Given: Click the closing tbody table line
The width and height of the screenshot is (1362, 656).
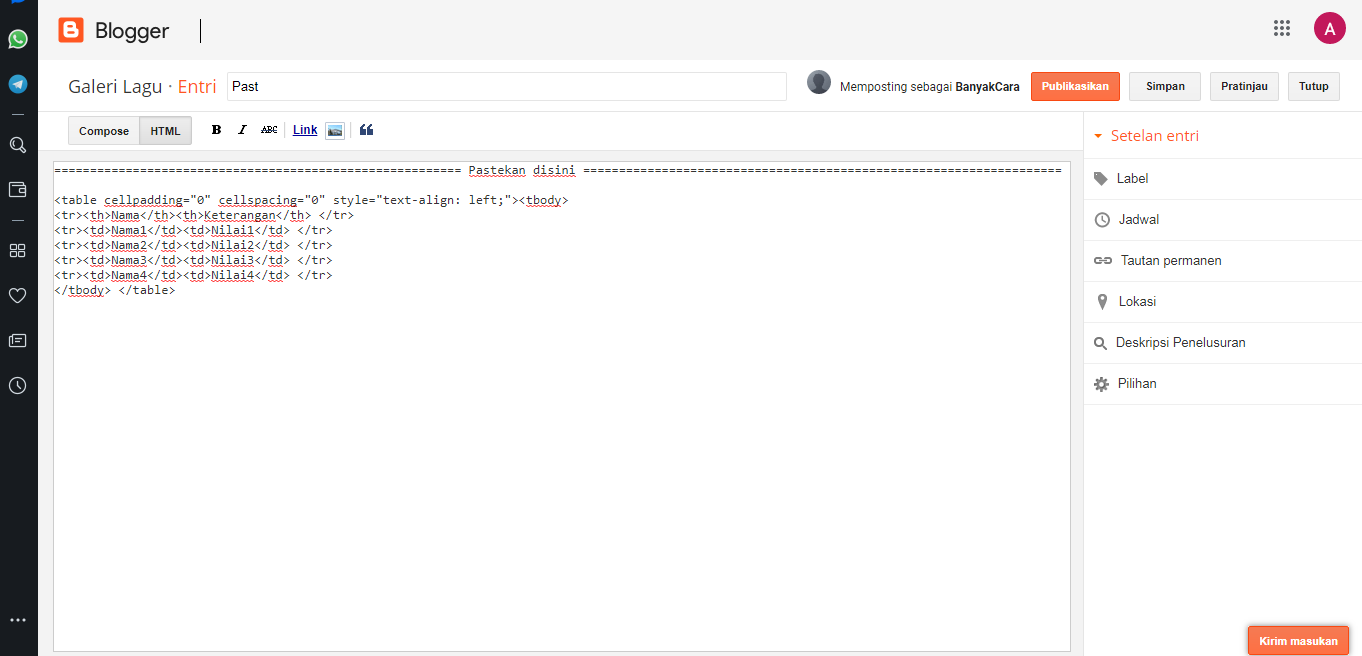Looking at the screenshot, I should pyautogui.click(x=115, y=290).
